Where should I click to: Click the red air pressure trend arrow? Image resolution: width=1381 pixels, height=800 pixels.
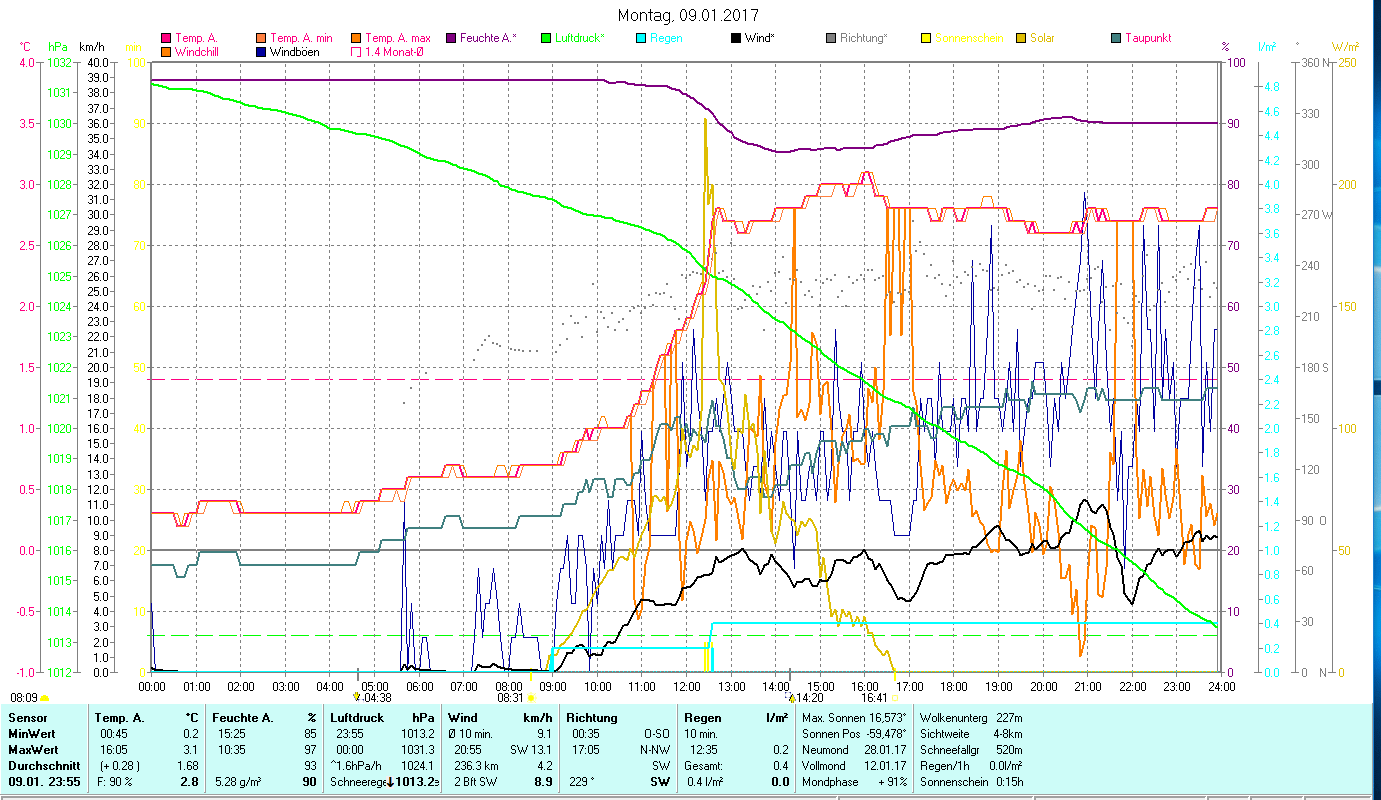click(x=390, y=782)
